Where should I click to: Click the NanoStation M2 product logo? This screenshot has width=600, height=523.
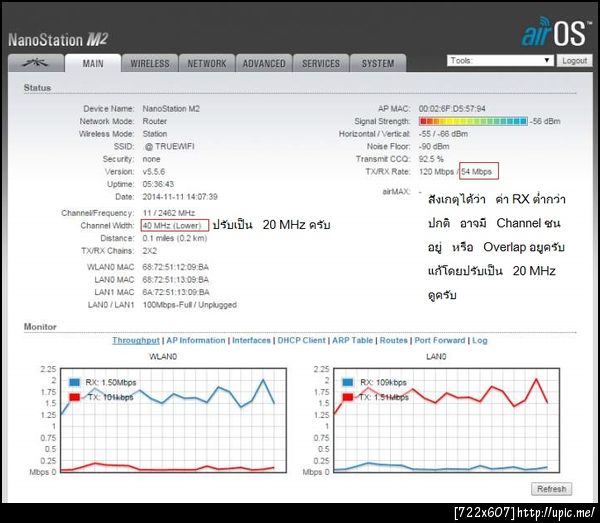tap(58, 39)
